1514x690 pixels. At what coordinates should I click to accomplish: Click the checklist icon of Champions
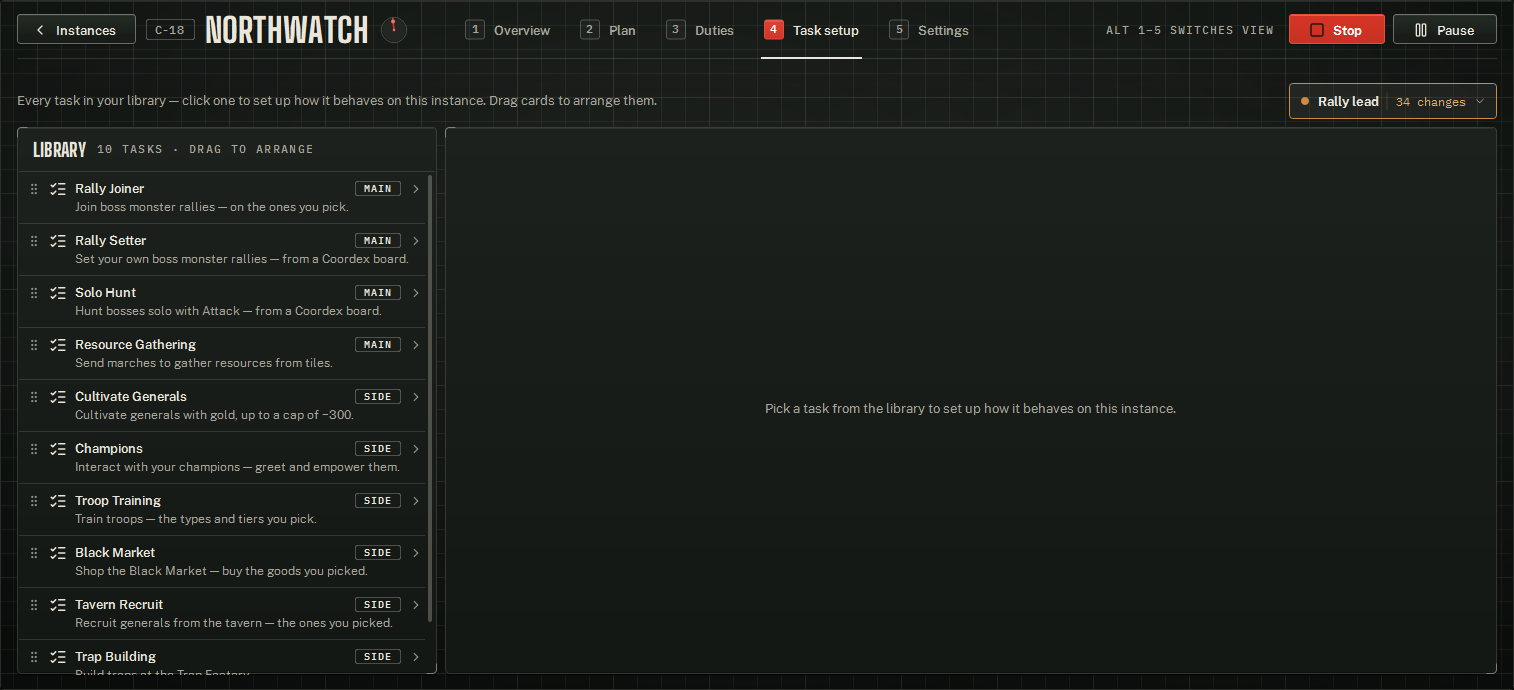click(57, 448)
